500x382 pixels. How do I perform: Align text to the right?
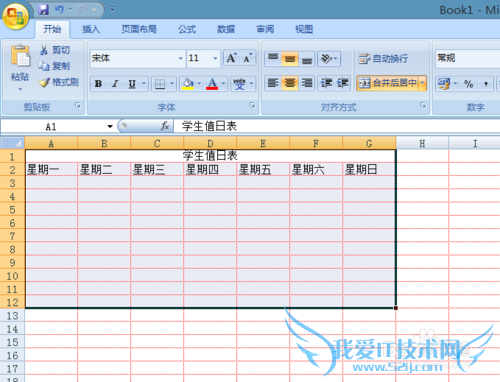click(x=307, y=83)
